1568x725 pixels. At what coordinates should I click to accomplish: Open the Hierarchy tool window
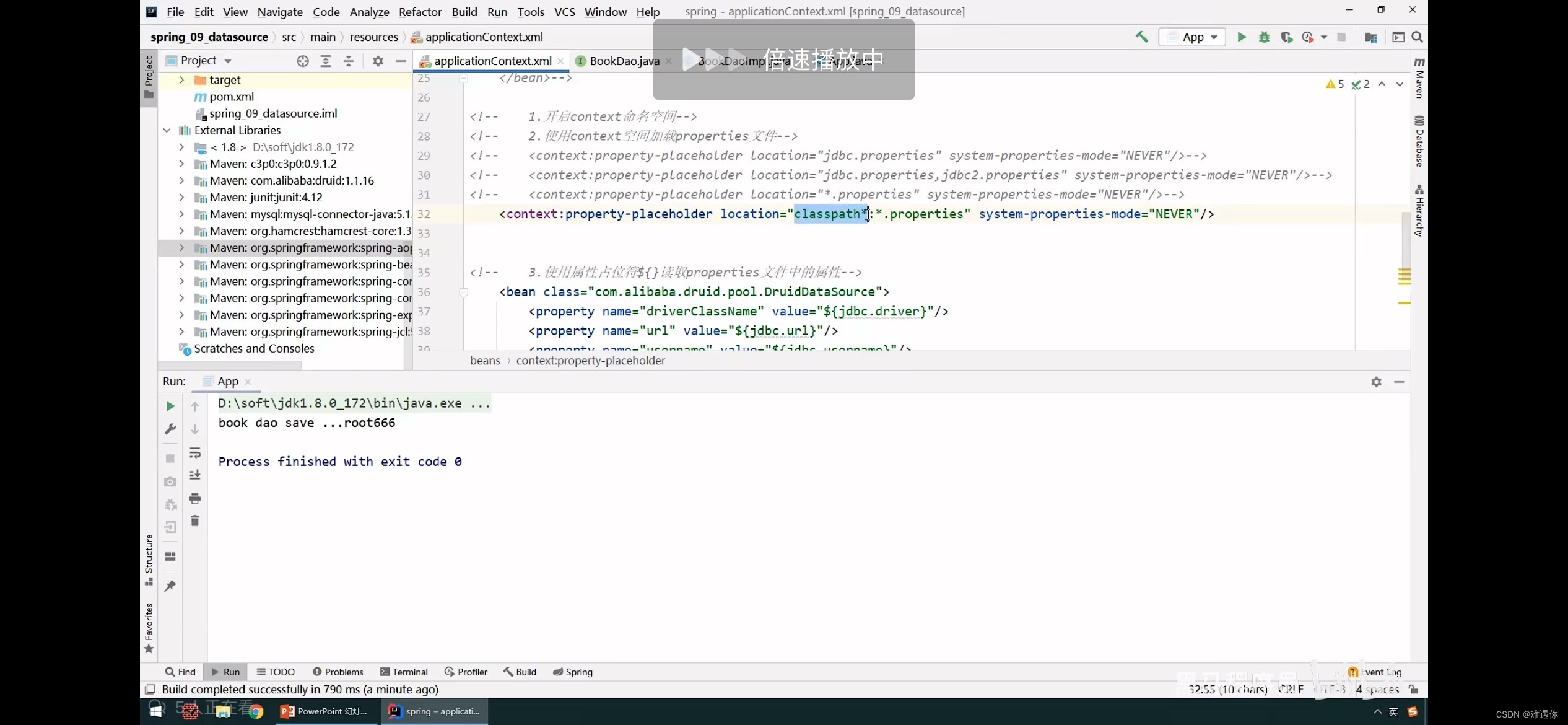(x=1419, y=211)
